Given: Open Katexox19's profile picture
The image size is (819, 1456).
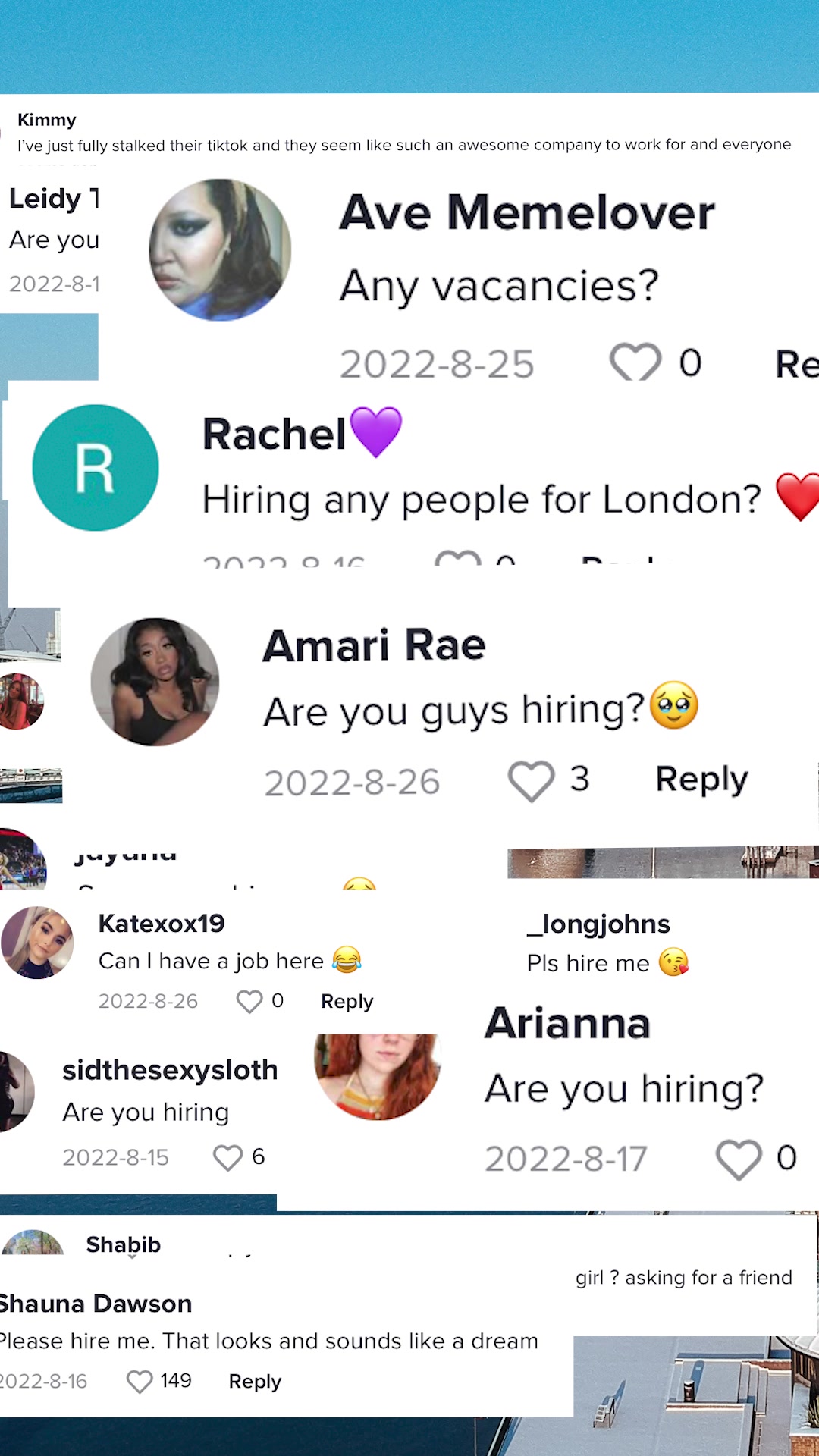Looking at the screenshot, I should [x=37, y=943].
